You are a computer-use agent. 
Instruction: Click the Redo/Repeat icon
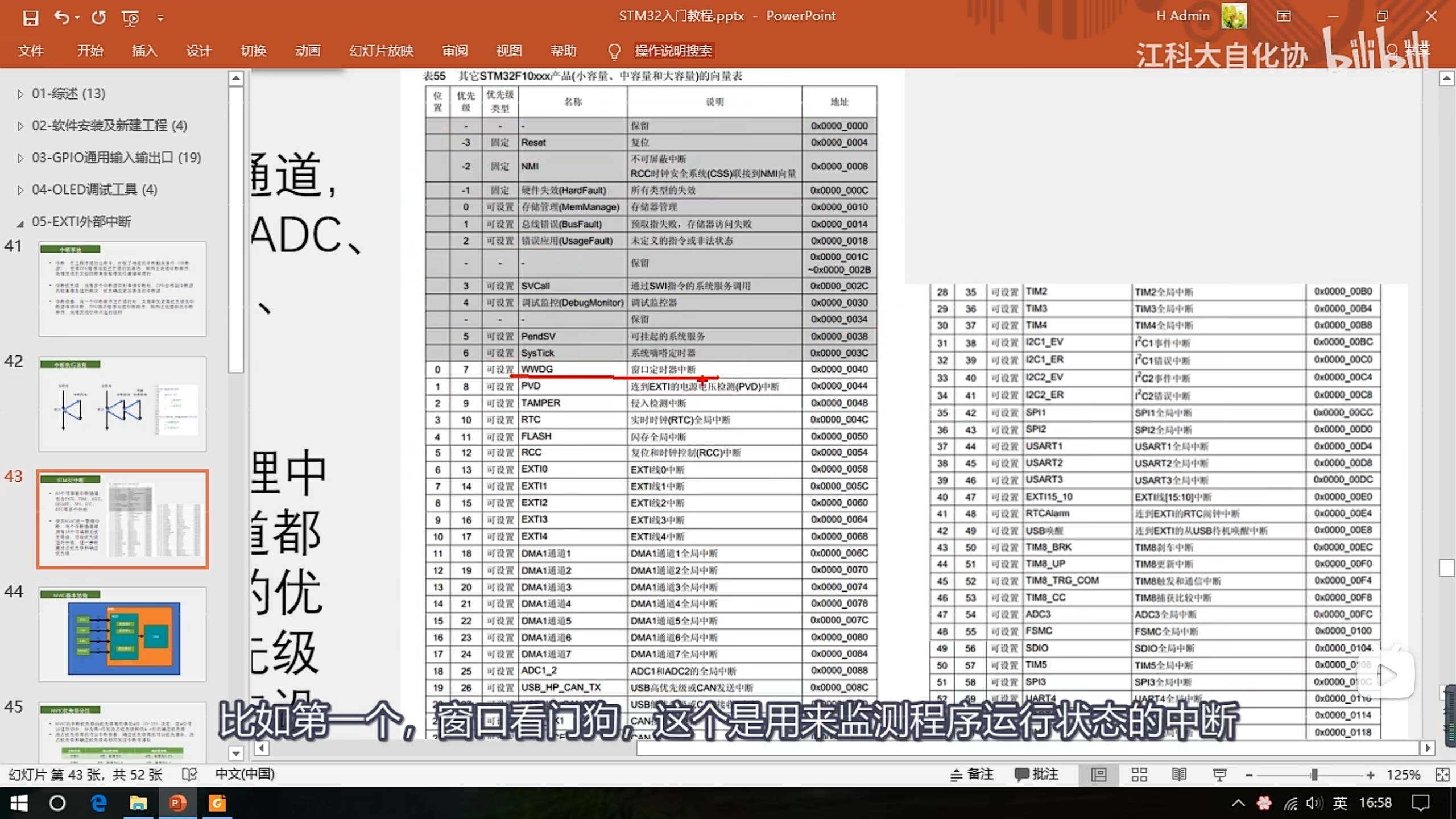[x=98, y=18]
